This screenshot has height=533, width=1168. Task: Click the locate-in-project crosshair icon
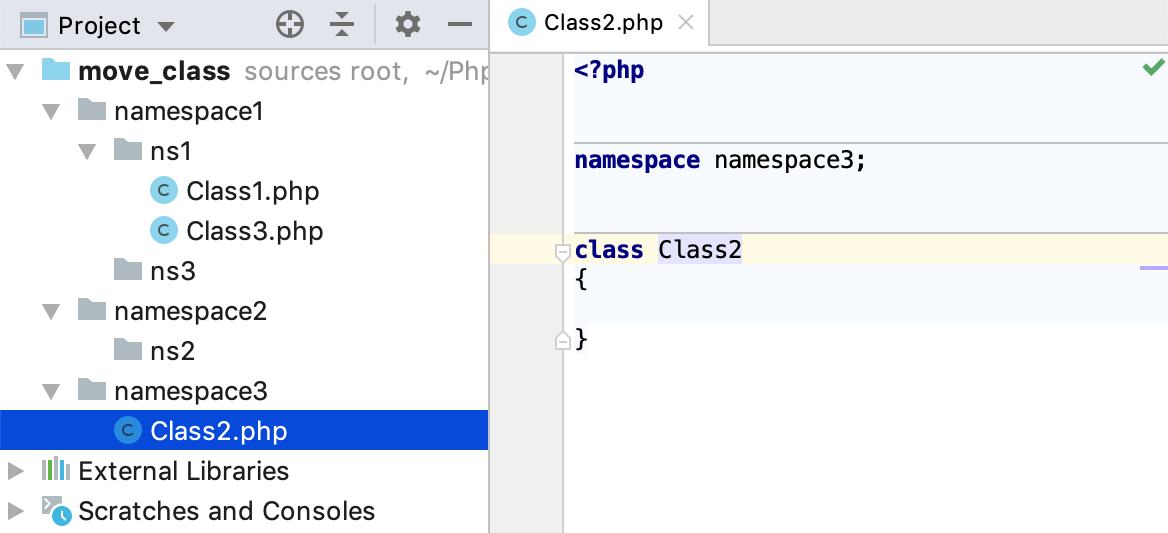(x=290, y=25)
